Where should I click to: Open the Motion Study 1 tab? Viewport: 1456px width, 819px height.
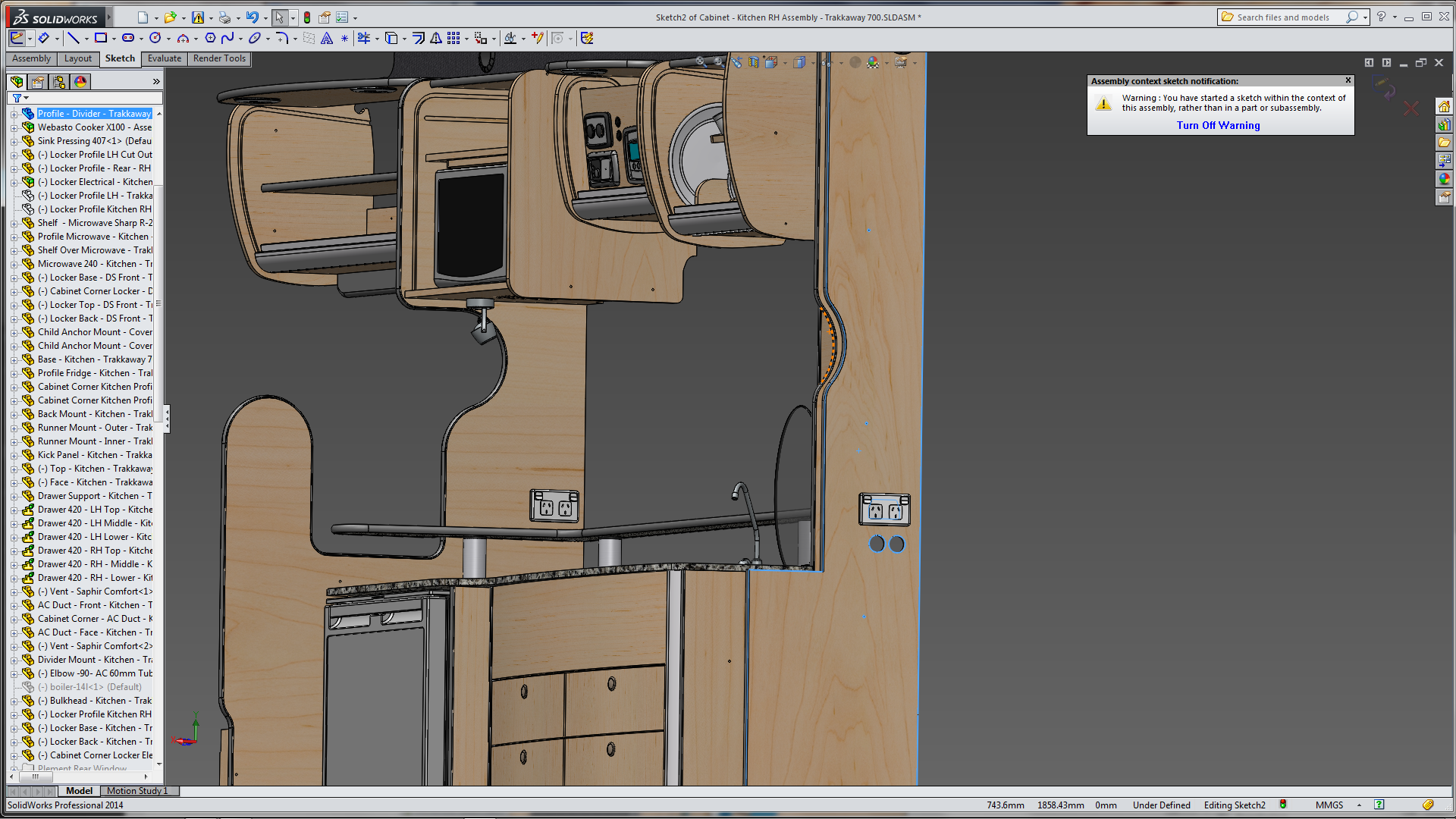[136, 791]
